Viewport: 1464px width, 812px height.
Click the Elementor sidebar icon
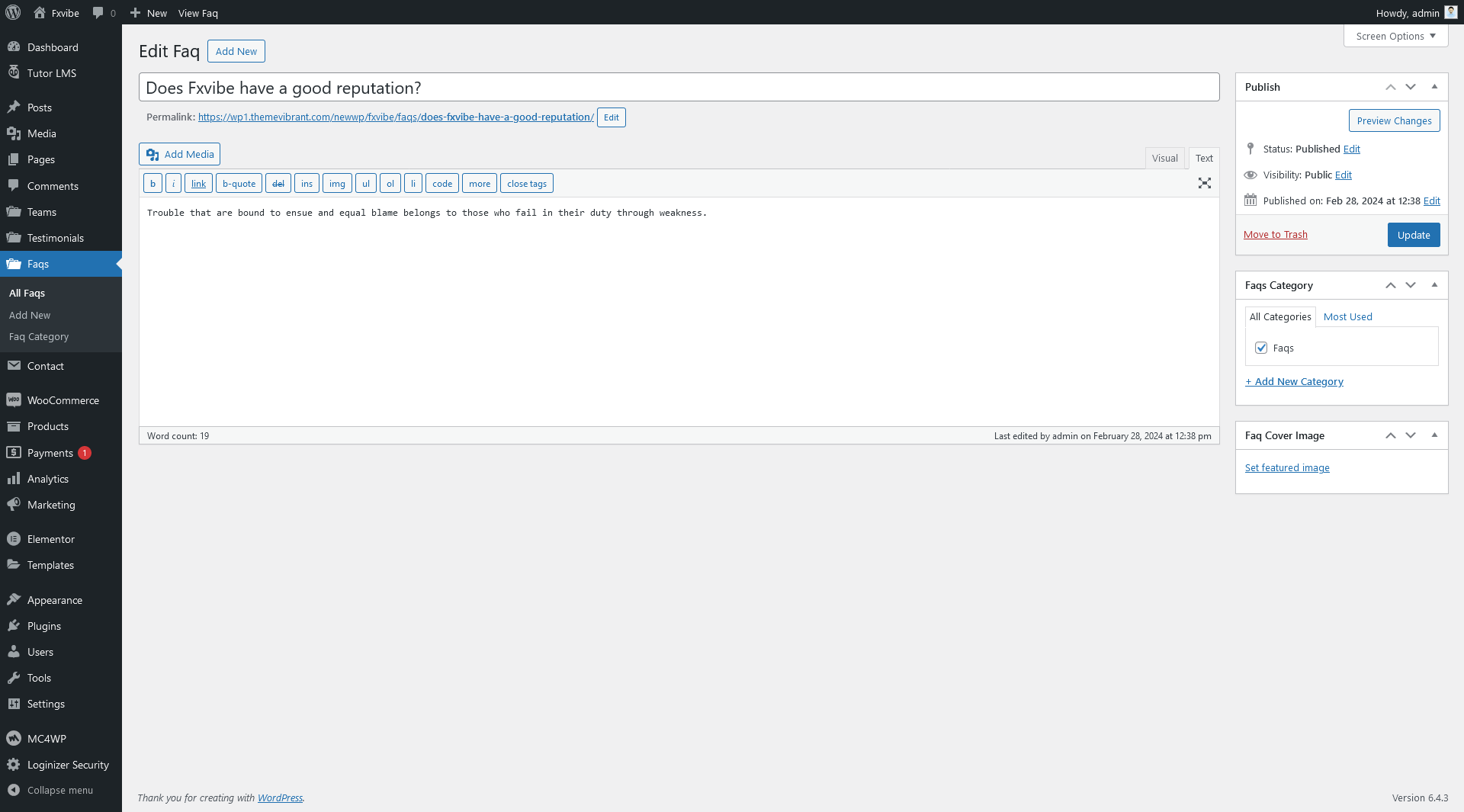pos(14,539)
